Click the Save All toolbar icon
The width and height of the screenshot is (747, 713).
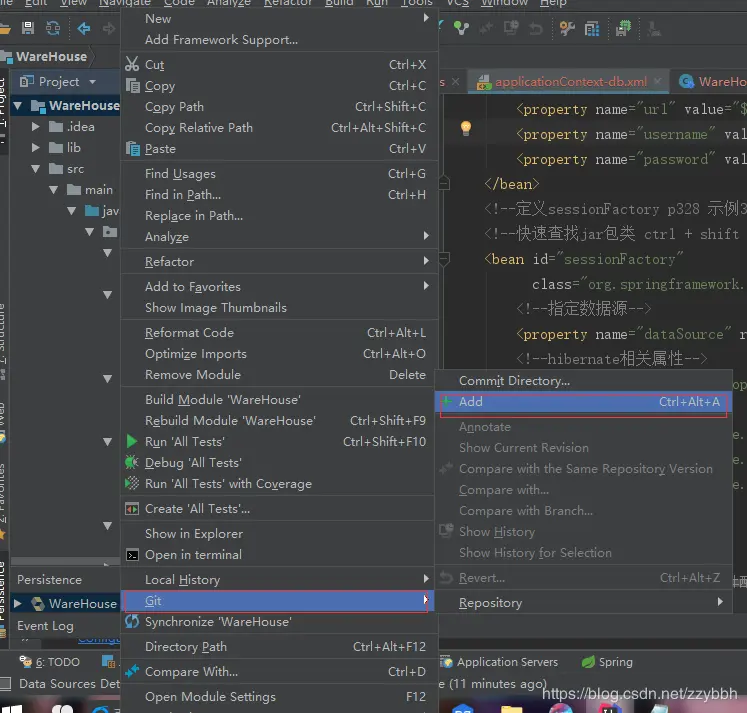pos(28,29)
